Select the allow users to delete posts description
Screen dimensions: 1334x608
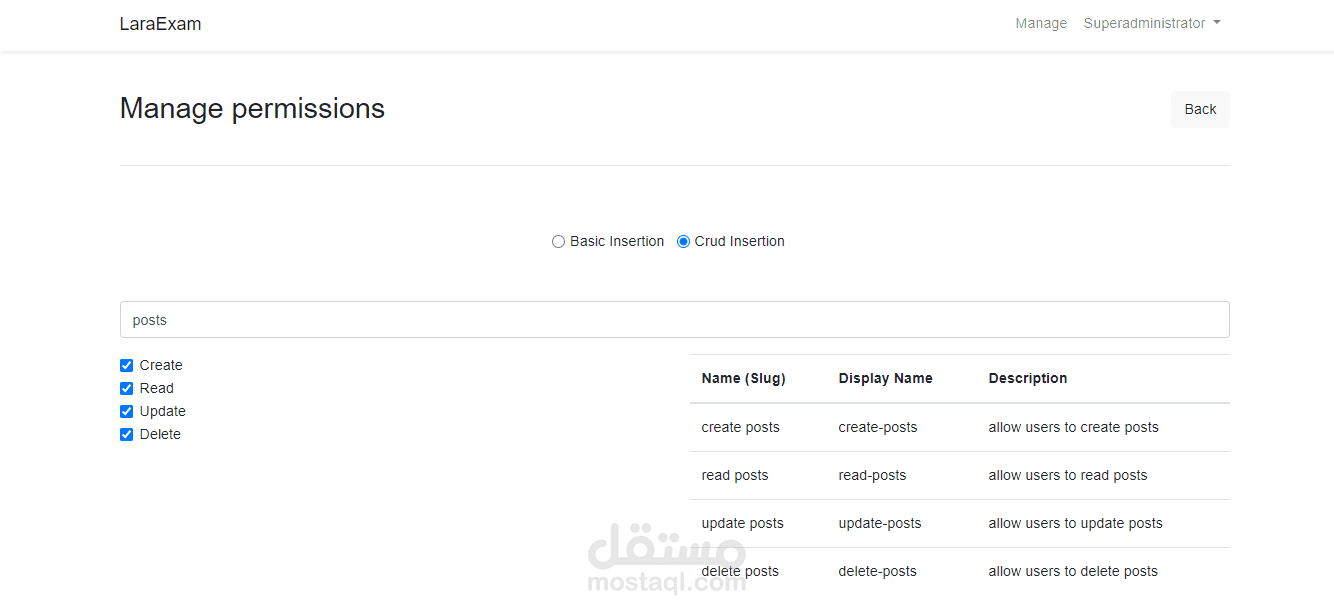pyautogui.click(x=1073, y=571)
